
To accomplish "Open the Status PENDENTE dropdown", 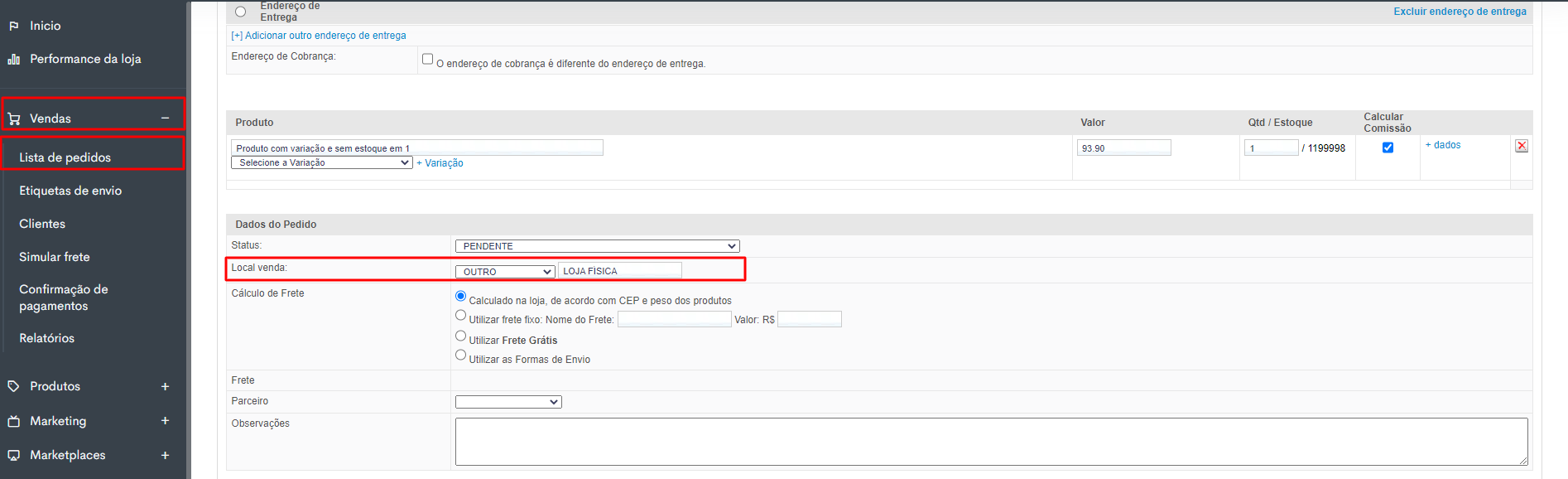I will click(597, 246).
